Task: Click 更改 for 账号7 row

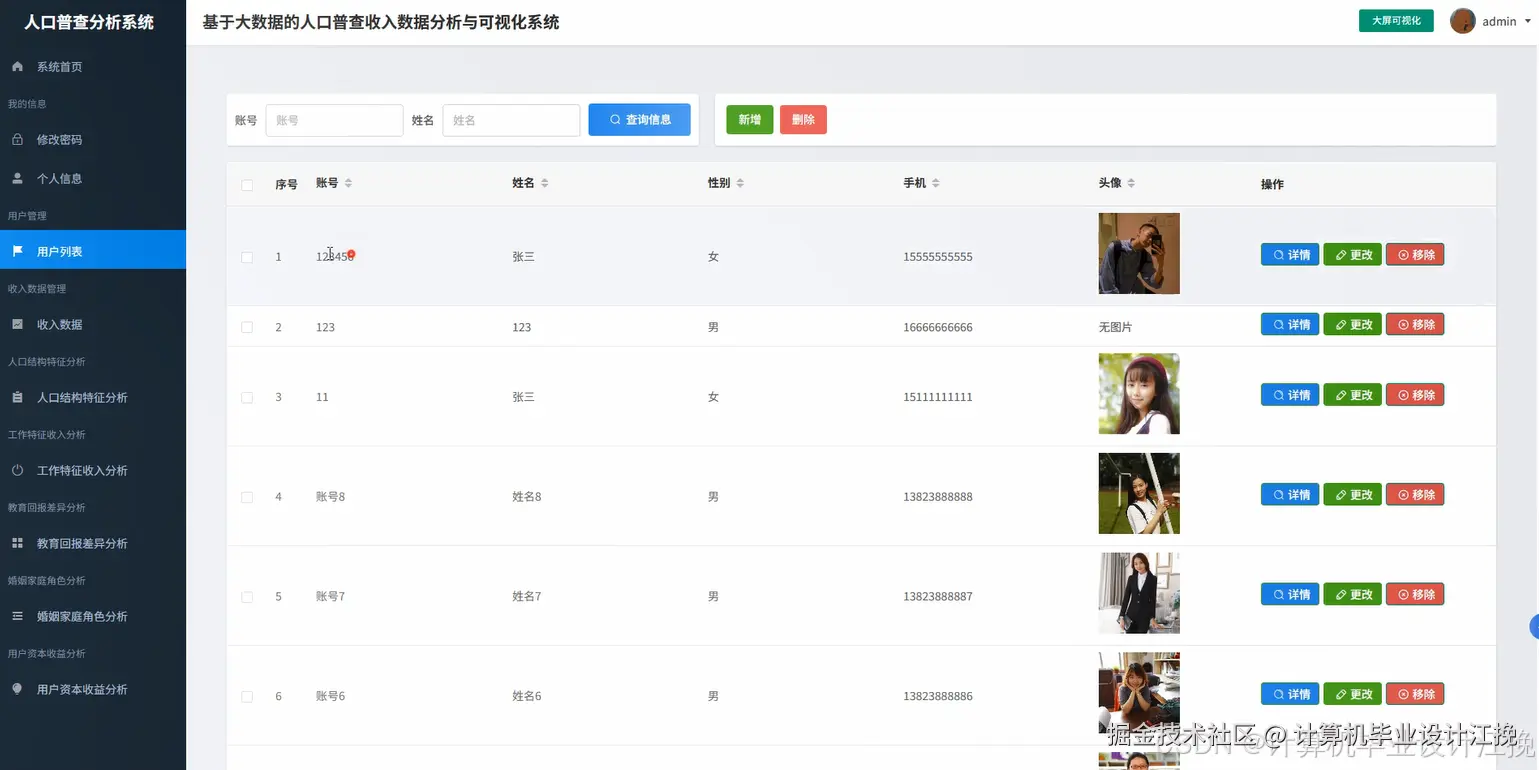Action: tap(1353, 595)
